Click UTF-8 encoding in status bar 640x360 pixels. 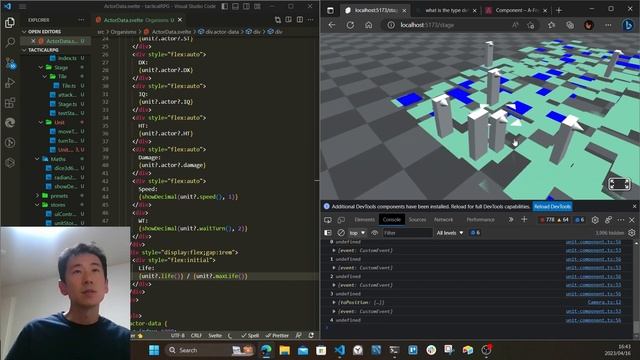(178, 336)
